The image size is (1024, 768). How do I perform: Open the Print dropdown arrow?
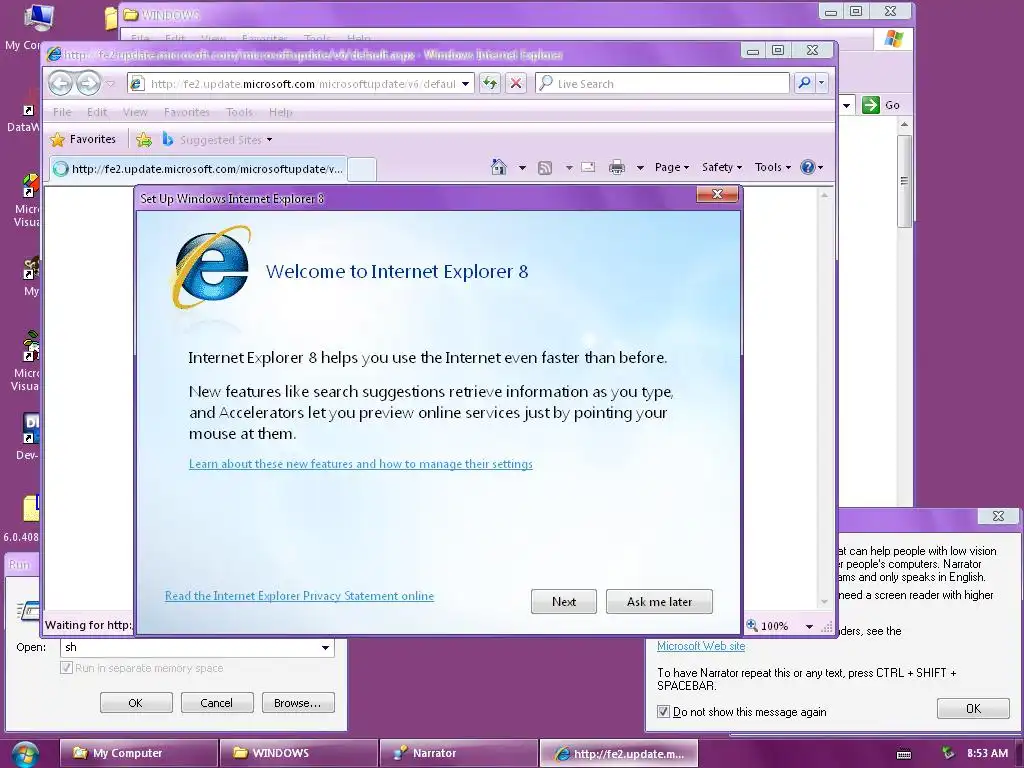[x=640, y=168]
